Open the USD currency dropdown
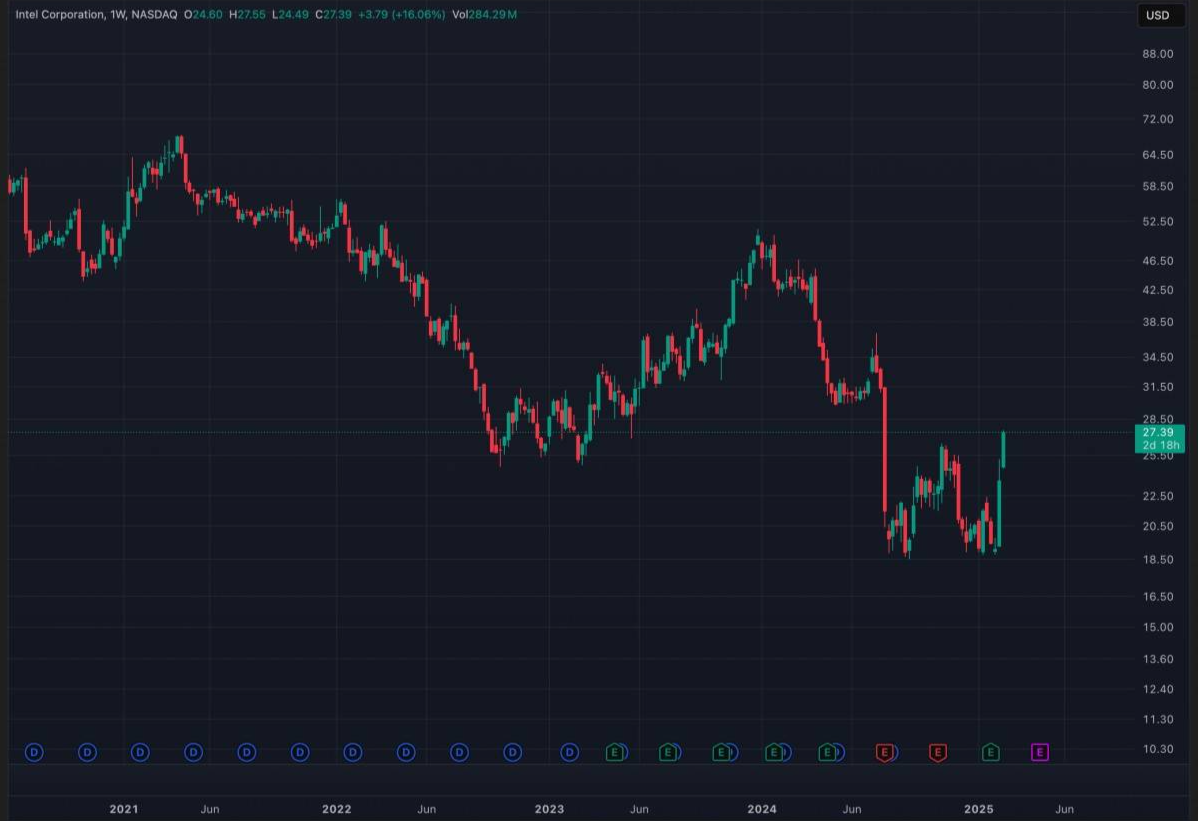Image resolution: width=1198 pixels, height=821 pixels. coord(1157,15)
